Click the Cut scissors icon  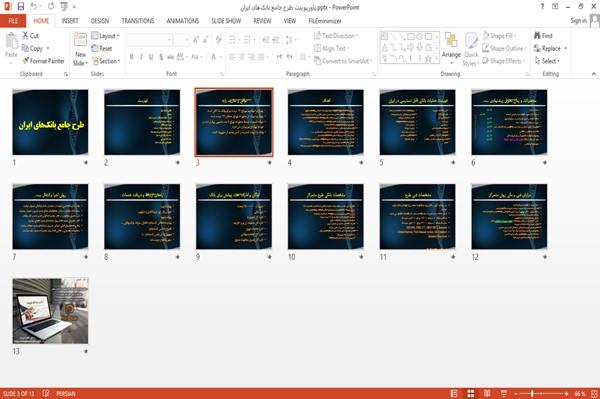26,36
